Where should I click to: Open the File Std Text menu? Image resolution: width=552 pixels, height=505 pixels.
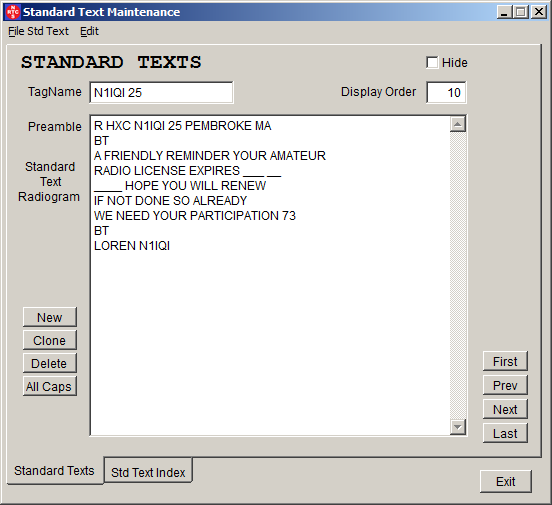coord(38,31)
